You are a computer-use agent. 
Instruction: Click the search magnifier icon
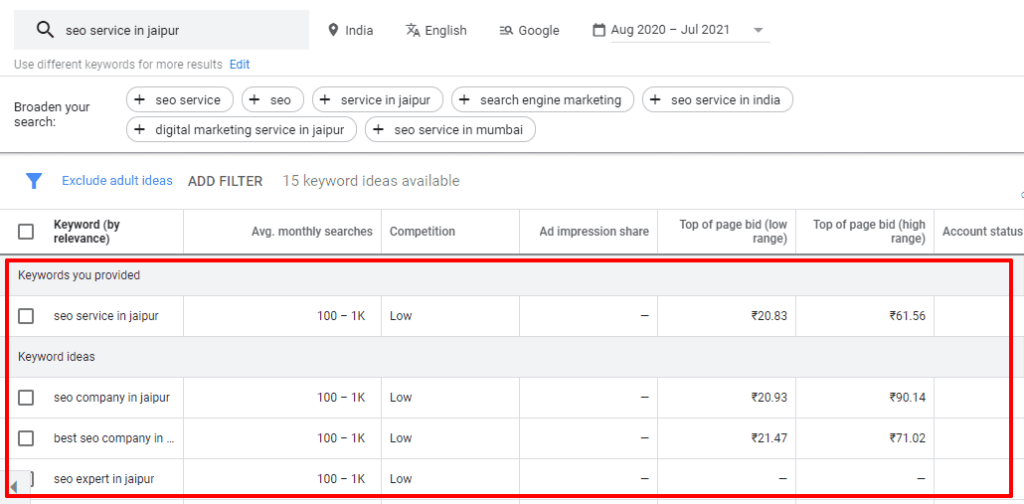click(44, 30)
